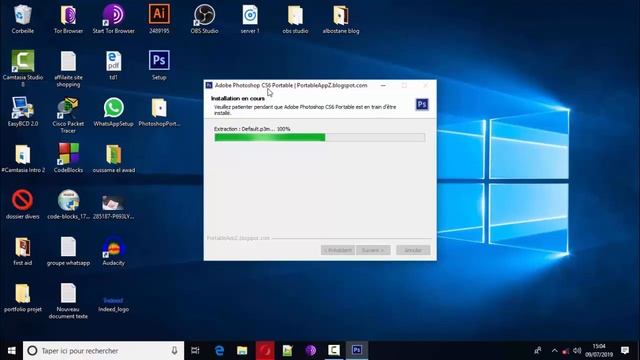
Task: Select the first aid folder
Action: click(22, 251)
